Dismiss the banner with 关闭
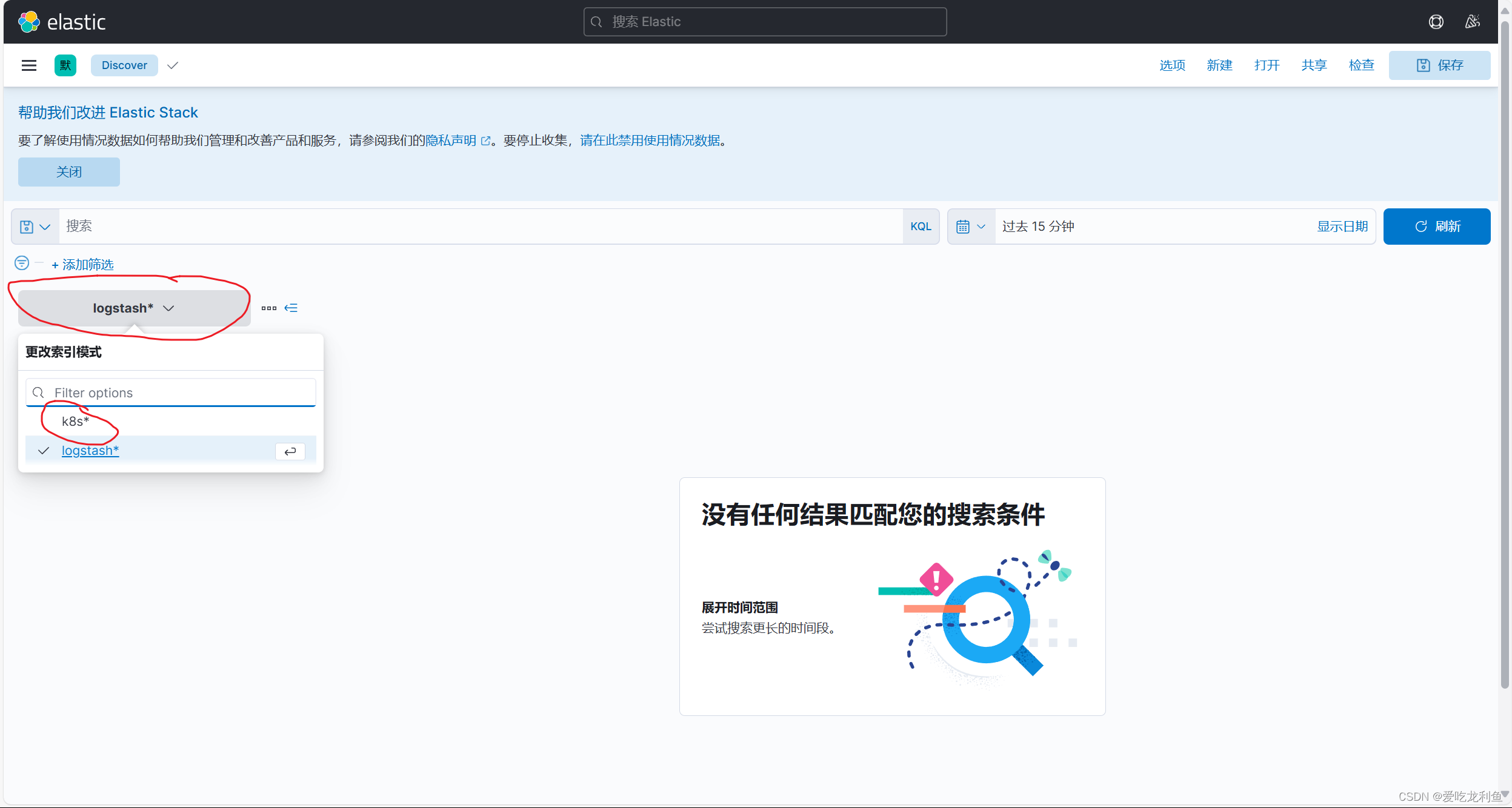 click(x=69, y=172)
